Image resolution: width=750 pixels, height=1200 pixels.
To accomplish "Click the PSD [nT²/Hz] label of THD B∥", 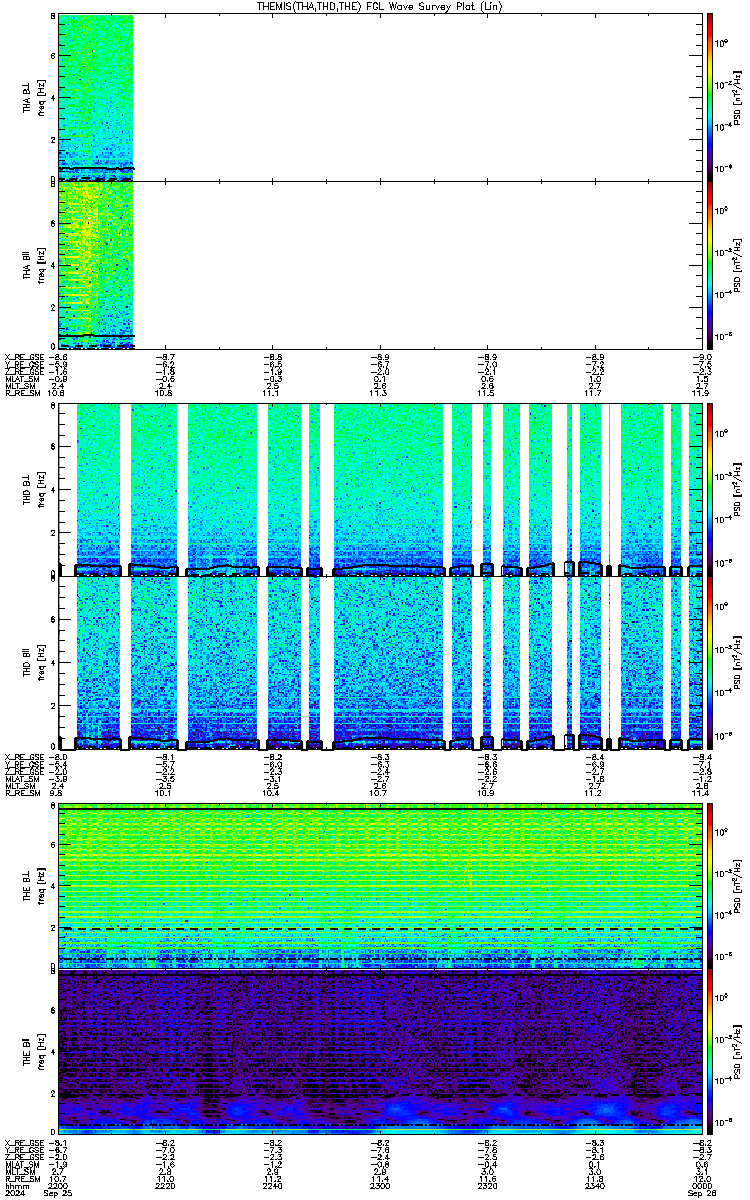I will click(738, 663).
